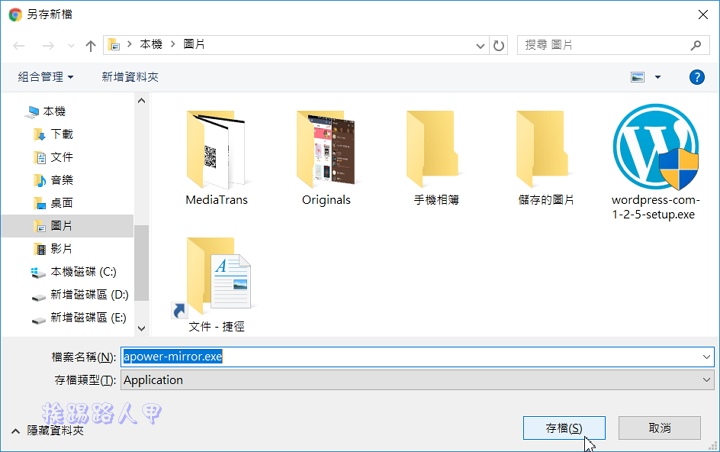This screenshot has width=720, height=452.
Task: Select the Originals folder
Action: [326, 158]
